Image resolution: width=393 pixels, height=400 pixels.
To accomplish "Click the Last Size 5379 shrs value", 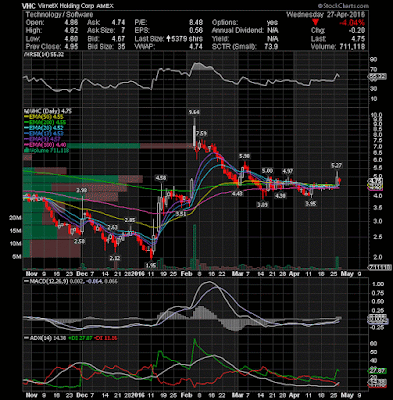I will pyautogui.click(x=187, y=39).
